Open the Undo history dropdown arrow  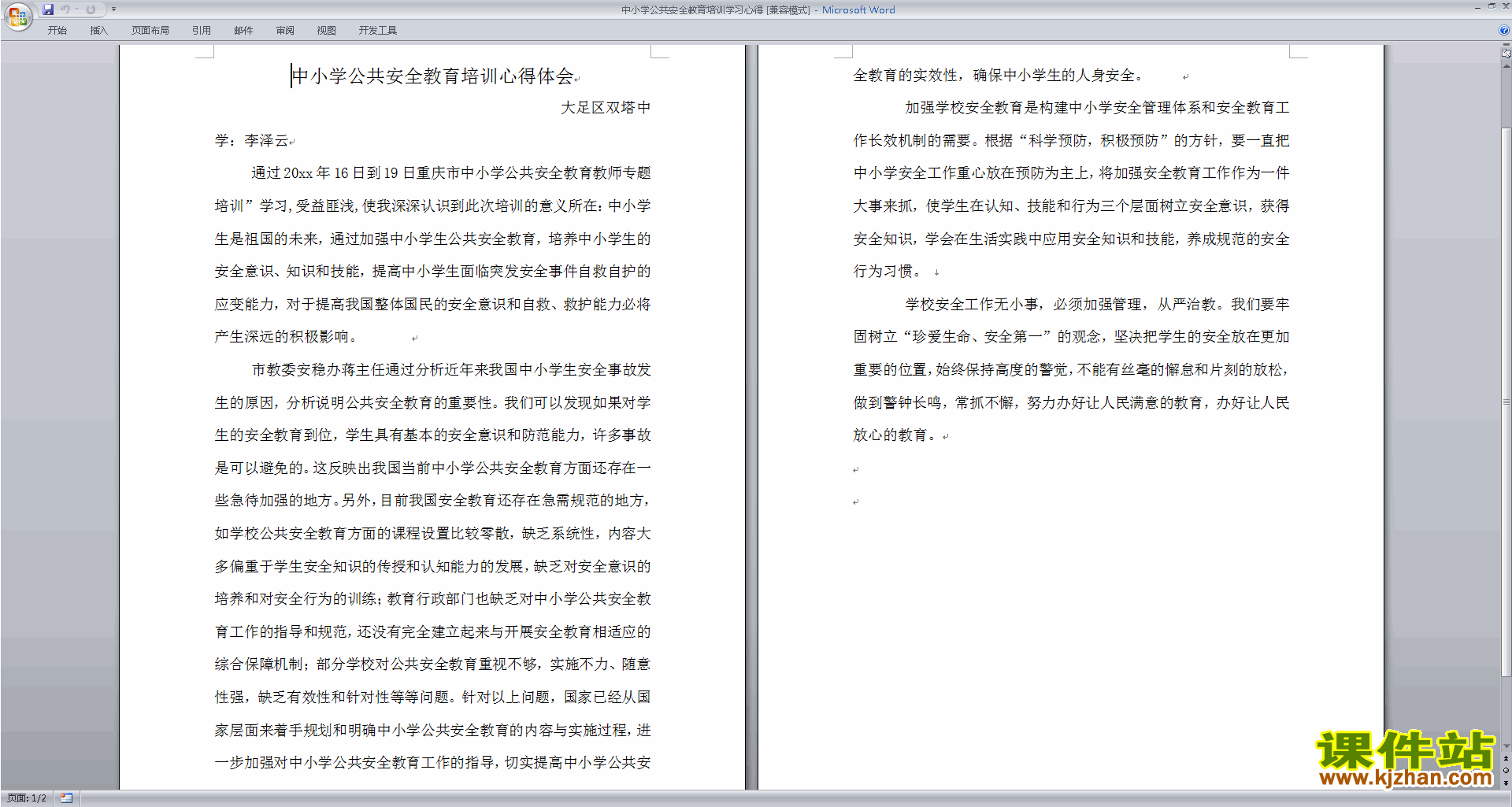76,9
